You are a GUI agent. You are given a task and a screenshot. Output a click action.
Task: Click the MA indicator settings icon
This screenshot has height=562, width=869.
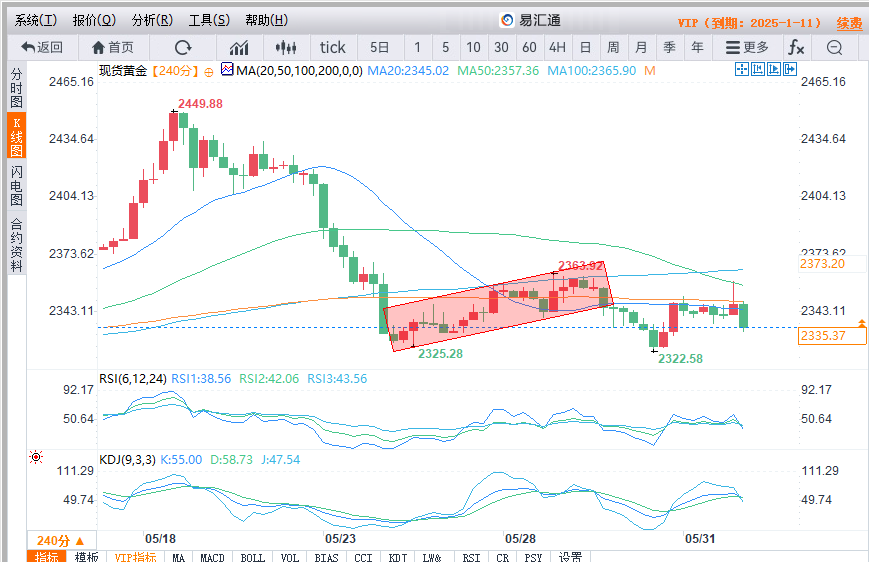point(227,70)
